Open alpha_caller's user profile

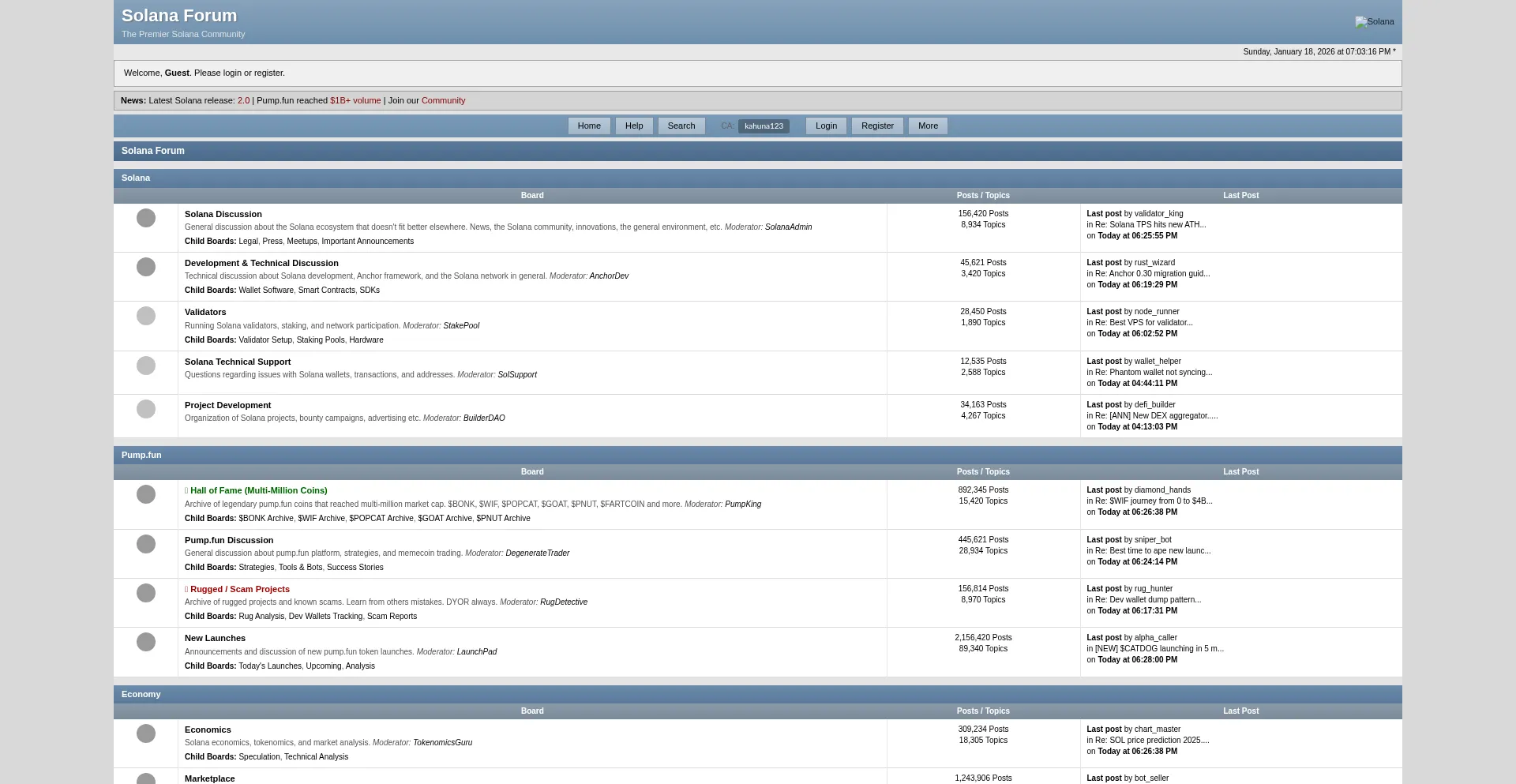point(1155,638)
